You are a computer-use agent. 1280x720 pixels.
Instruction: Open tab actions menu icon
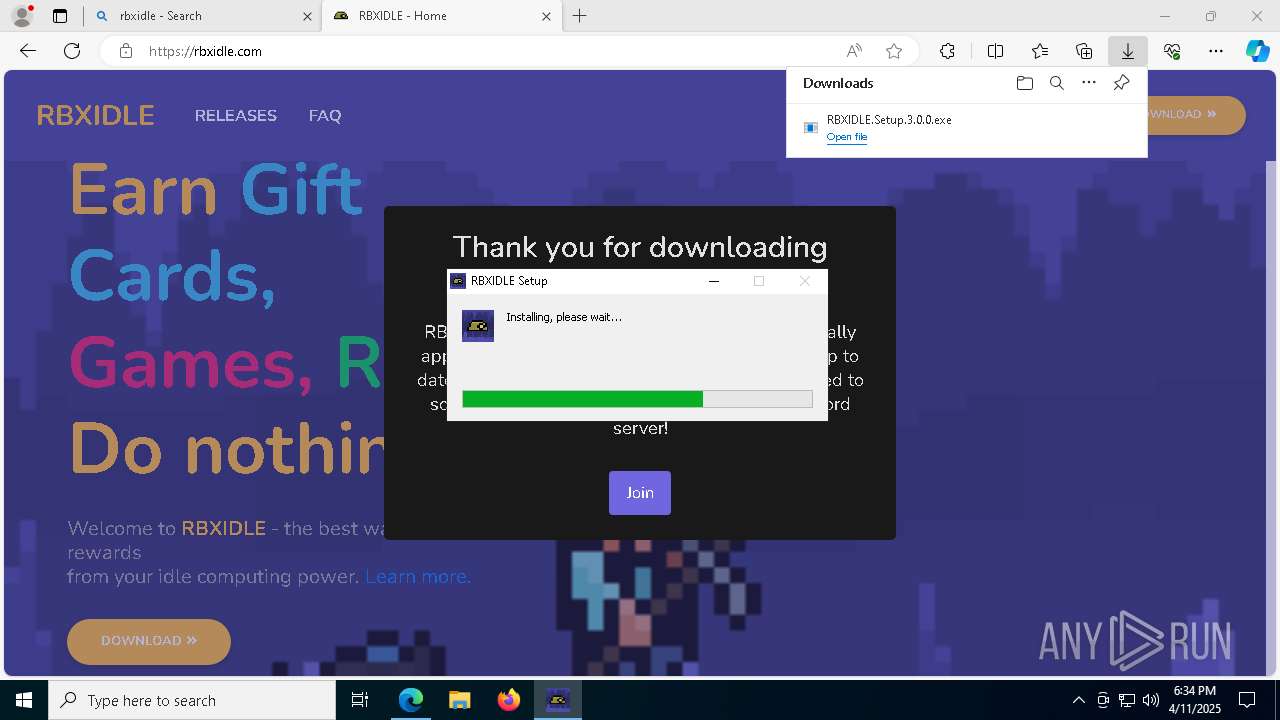click(x=60, y=16)
